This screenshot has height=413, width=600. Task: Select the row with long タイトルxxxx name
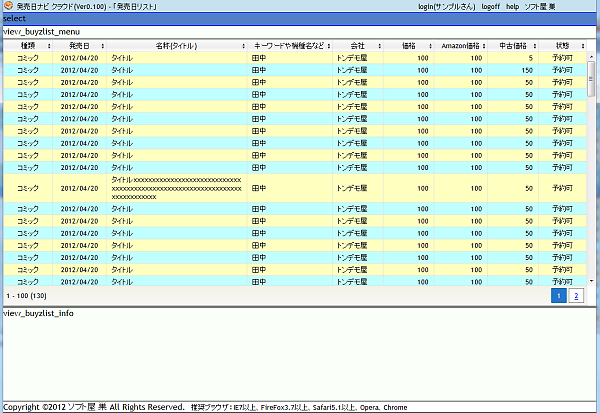click(295, 188)
